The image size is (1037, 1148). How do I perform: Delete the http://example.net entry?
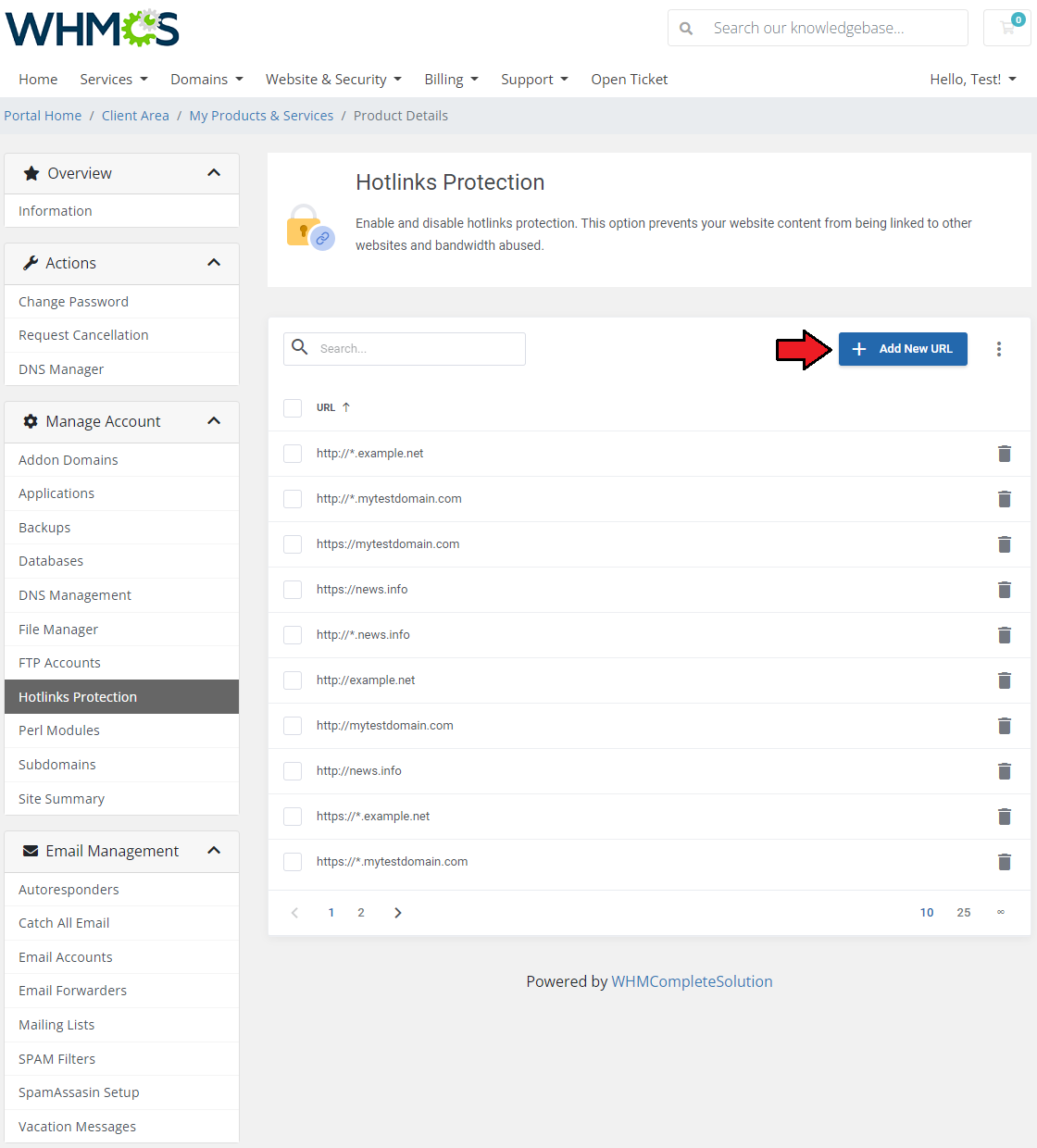tap(1005, 680)
